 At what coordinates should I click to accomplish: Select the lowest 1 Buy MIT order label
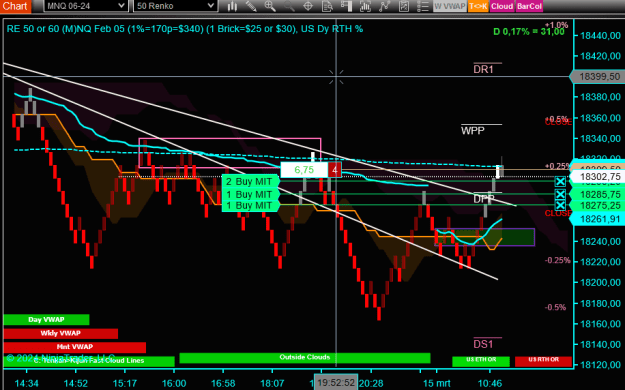click(250, 205)
